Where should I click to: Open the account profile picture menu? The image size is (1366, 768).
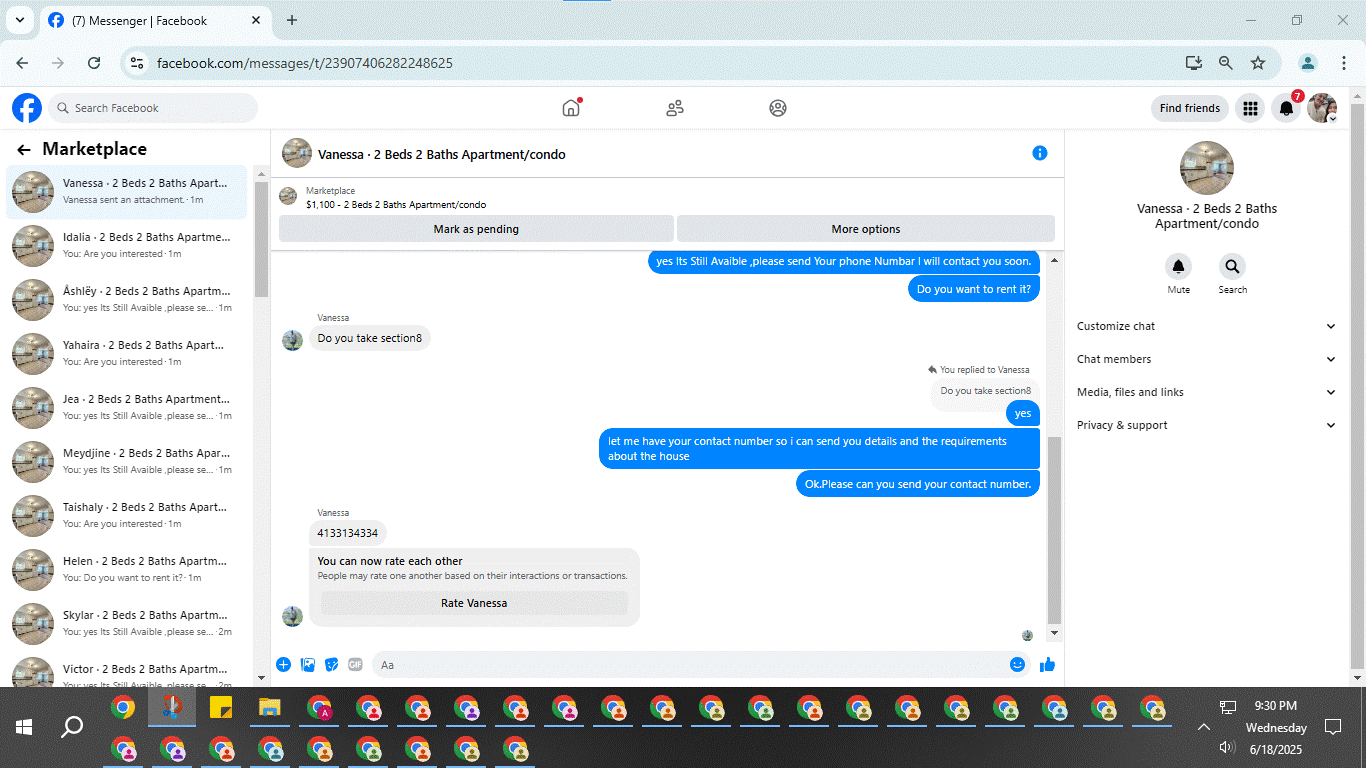[1322, 108]
